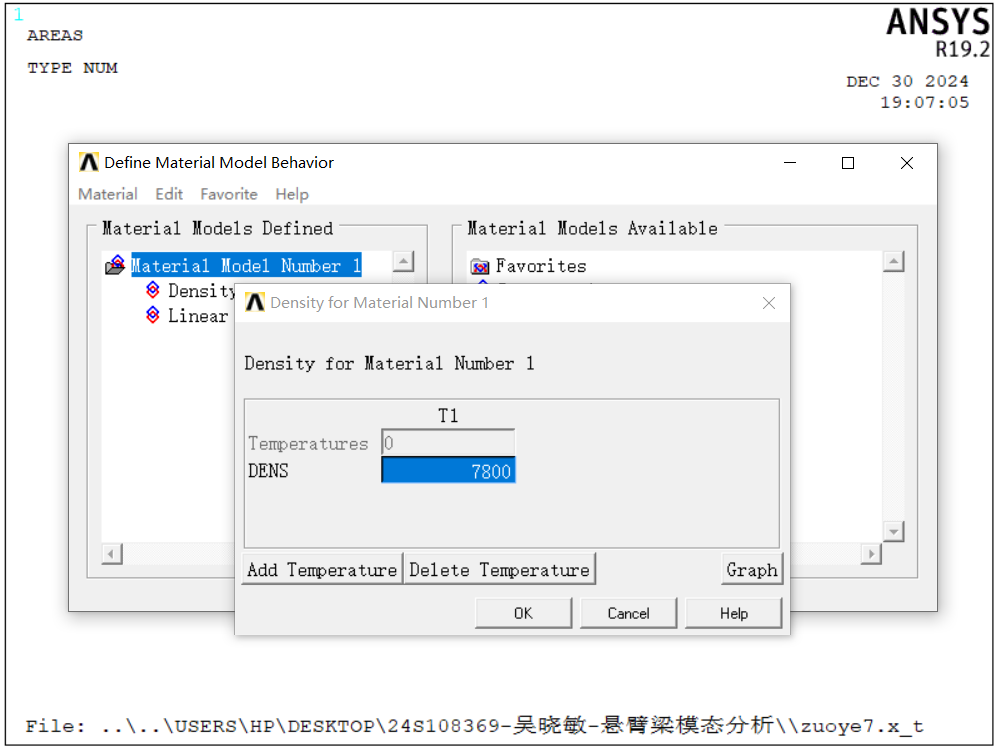Open the Favorites item in available models
Image resolution: width=999 pixels, height=754 pixels.
point(541,266)
